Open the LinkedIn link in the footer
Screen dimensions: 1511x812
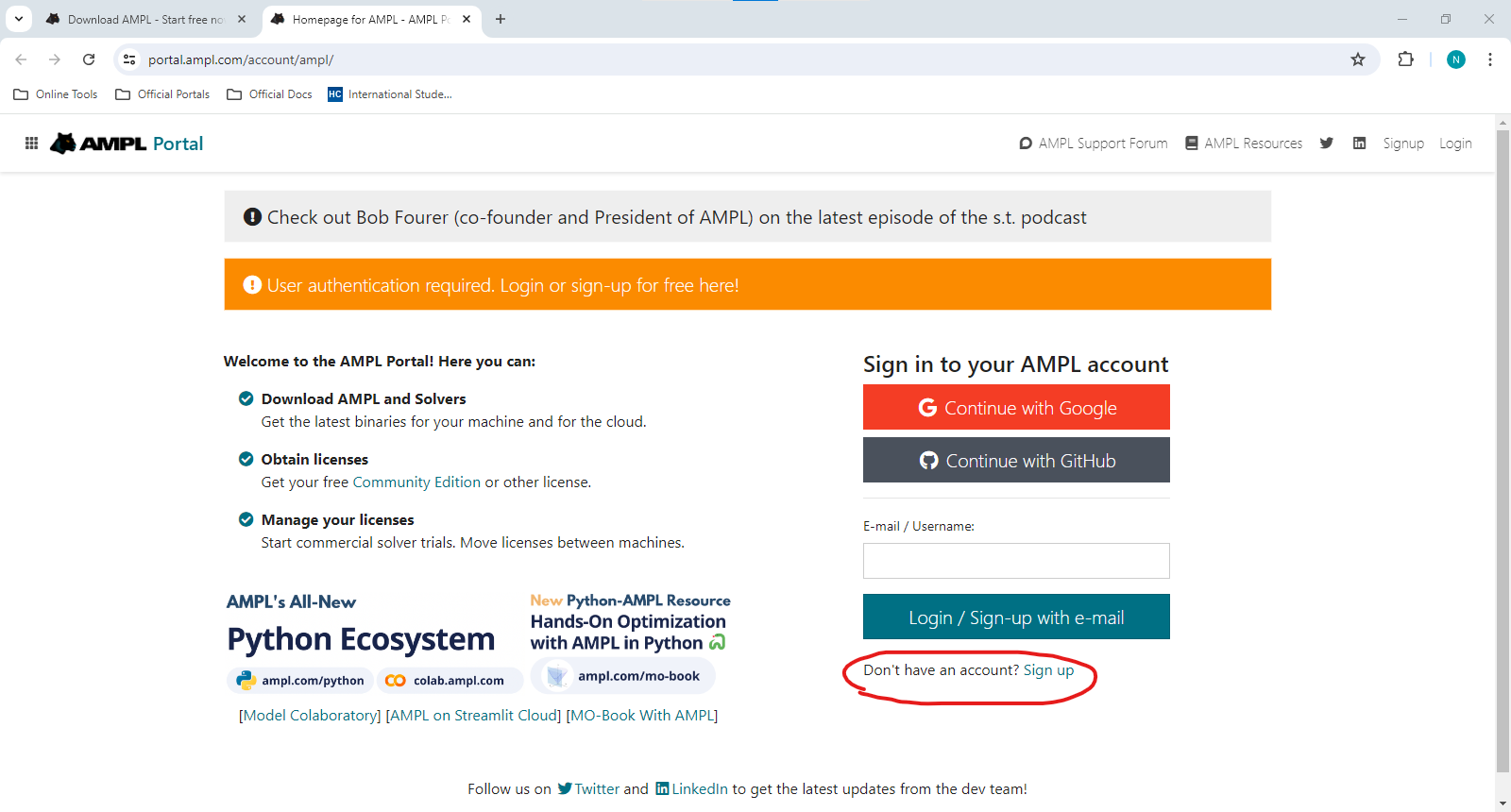pyautogui.click(x=691, y=789)
